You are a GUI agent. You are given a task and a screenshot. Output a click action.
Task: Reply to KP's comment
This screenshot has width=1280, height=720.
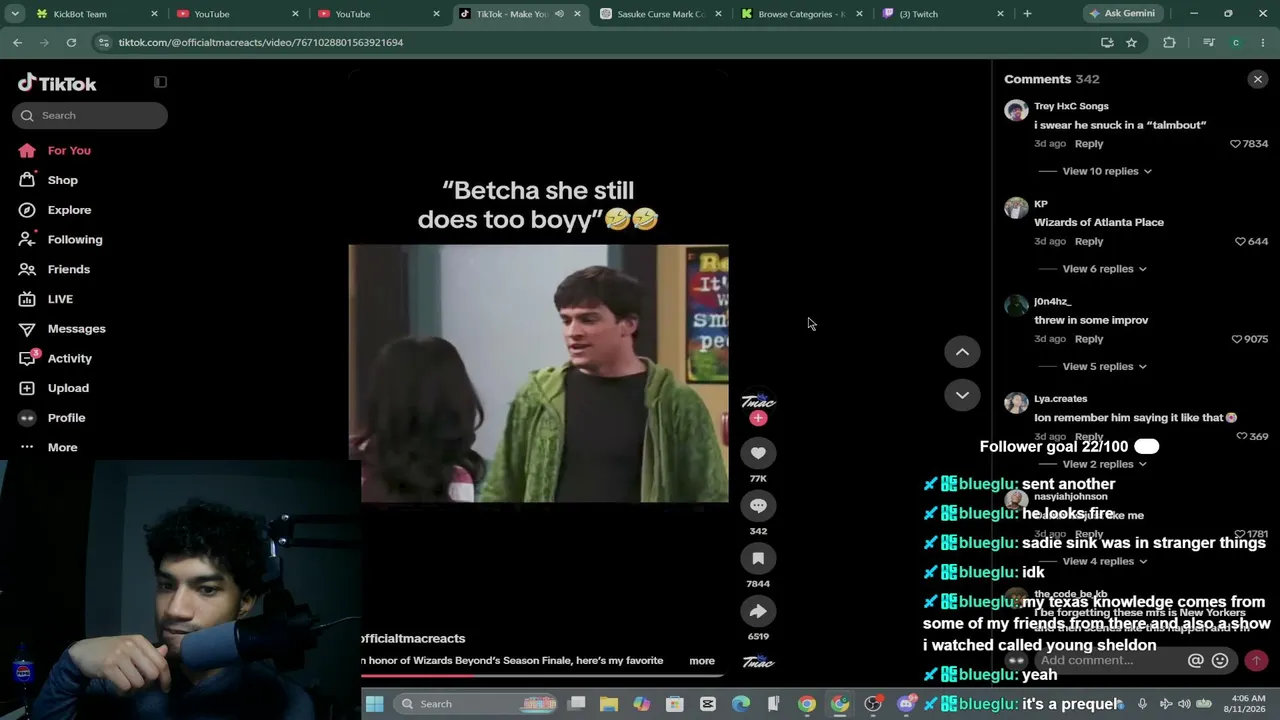[1089, 241]
